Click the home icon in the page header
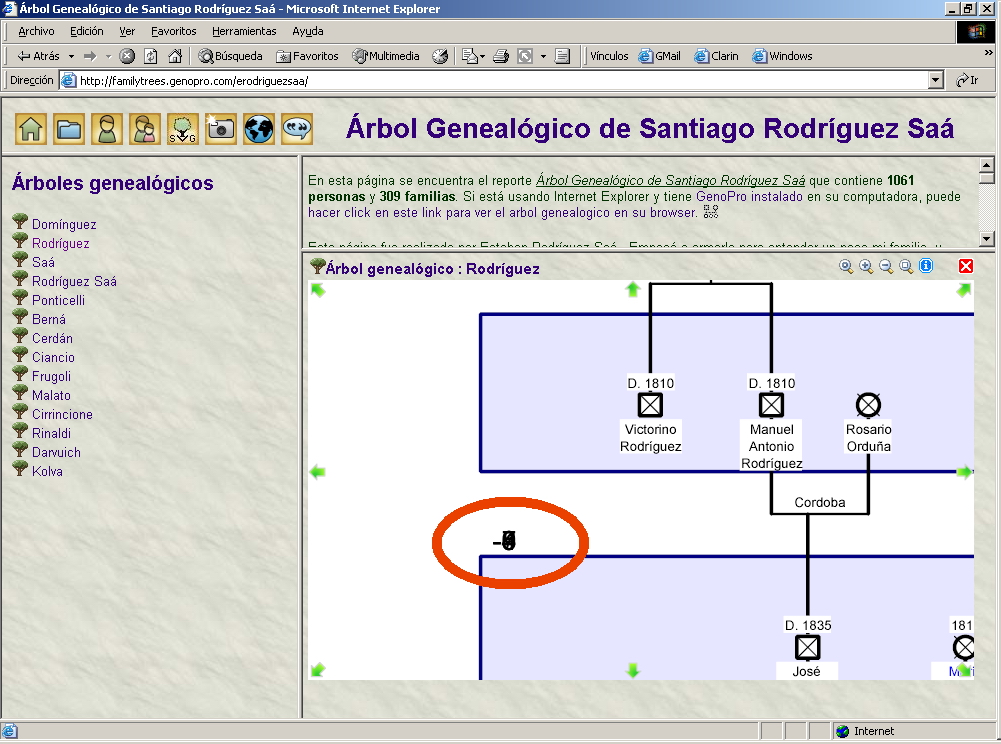Screen dimensions: 1001x744 (x=31, y=129)
